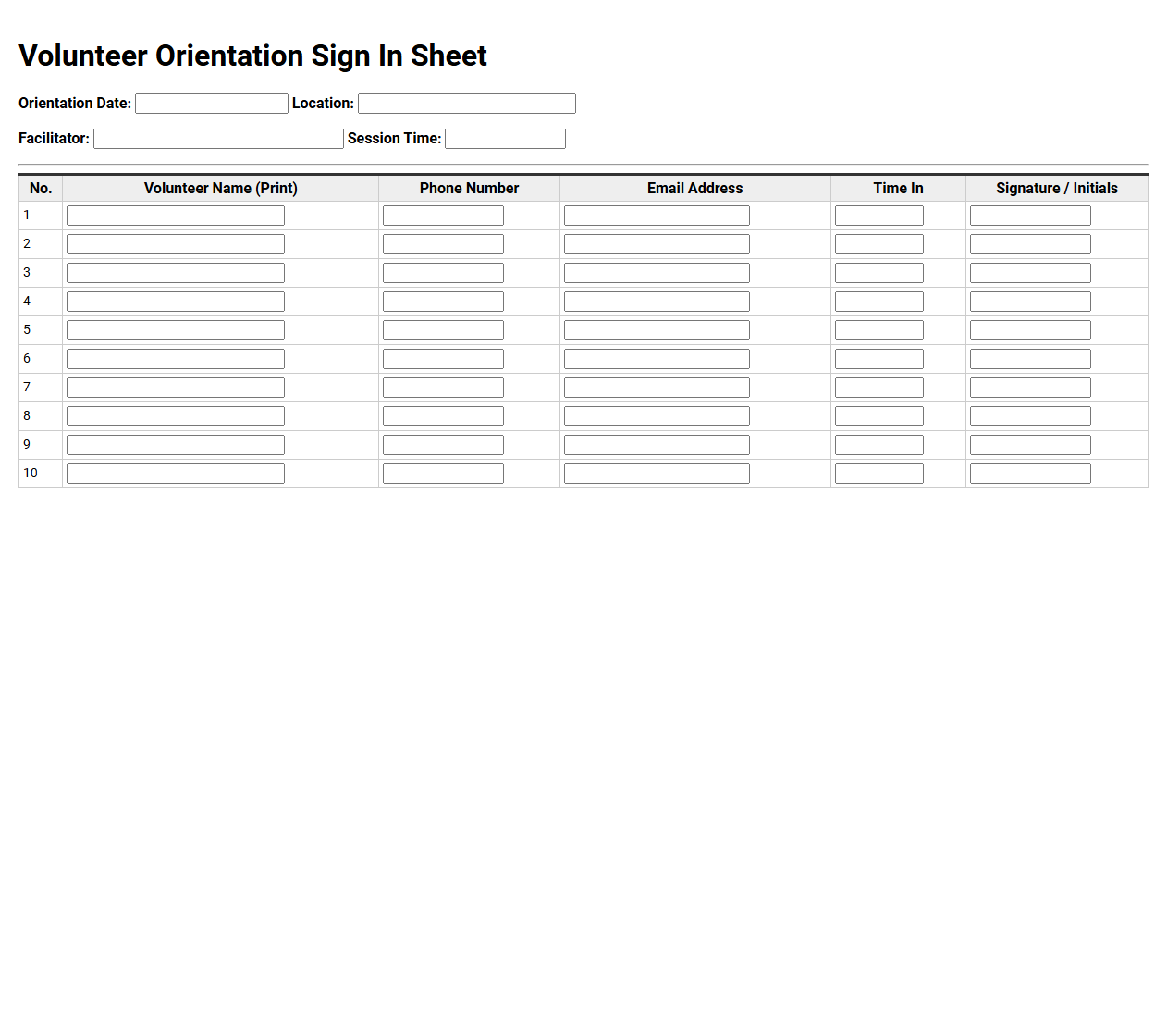Click Email Address field in row 10

[657, 474]
